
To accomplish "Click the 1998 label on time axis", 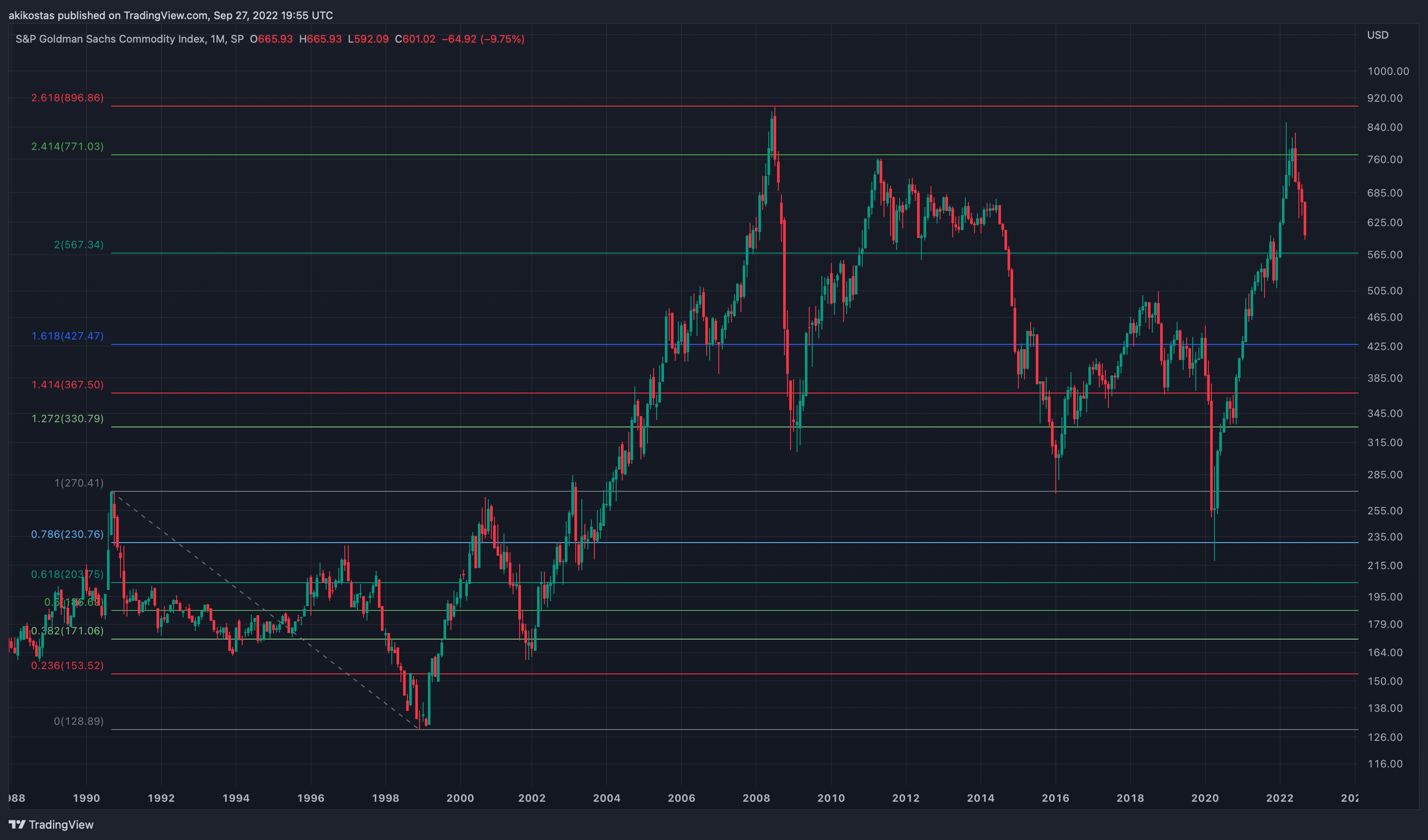I will pos(385,798).
